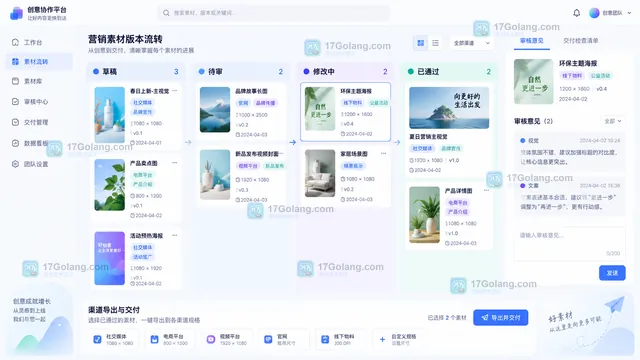640x360 pixels.
Task: Open the 产品详情图 plant thumbnail
Action: pyautogui.click(x=424, y=215)
